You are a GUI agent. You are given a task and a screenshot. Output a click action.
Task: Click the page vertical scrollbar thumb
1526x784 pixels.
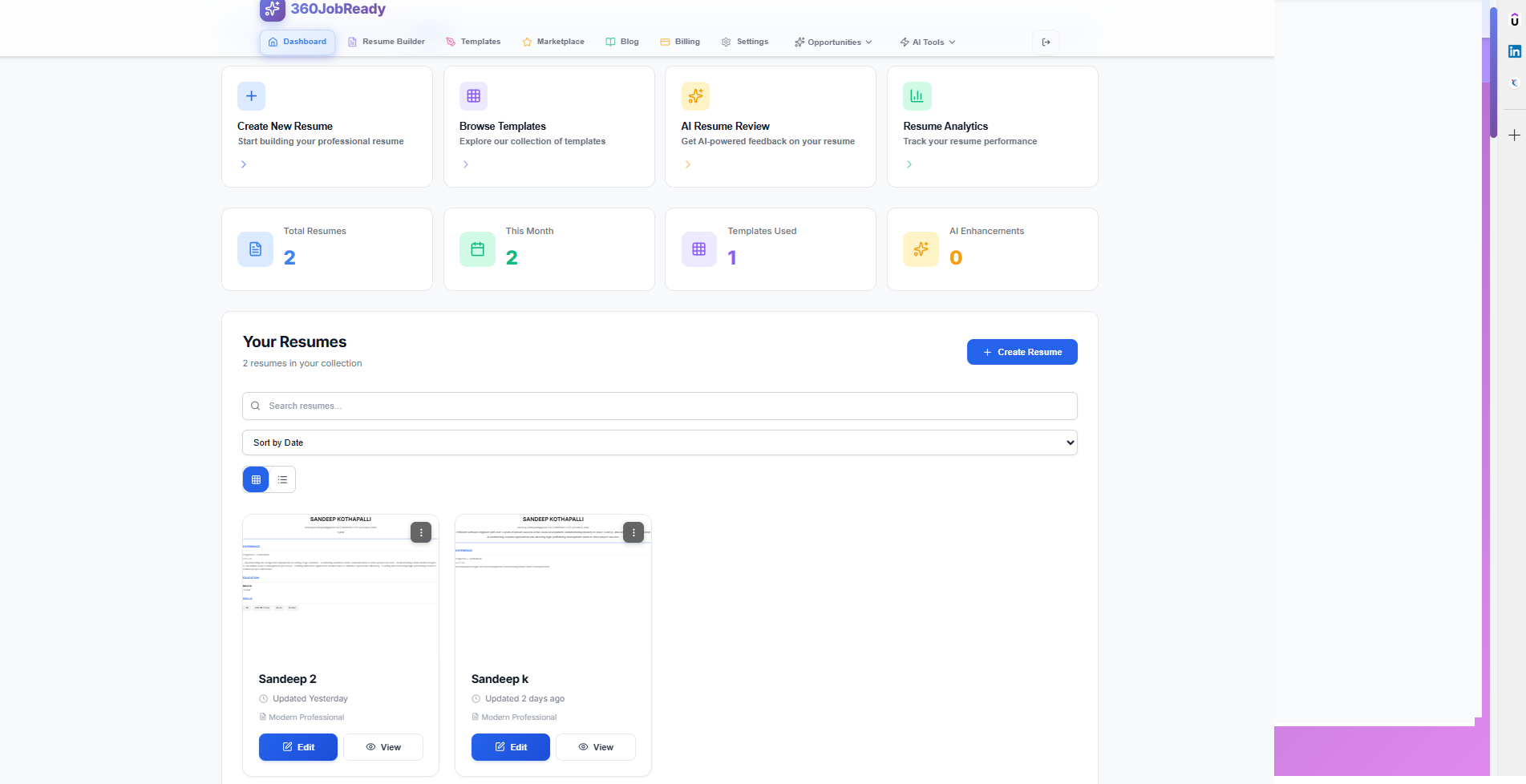click(x=1493, y=72)
